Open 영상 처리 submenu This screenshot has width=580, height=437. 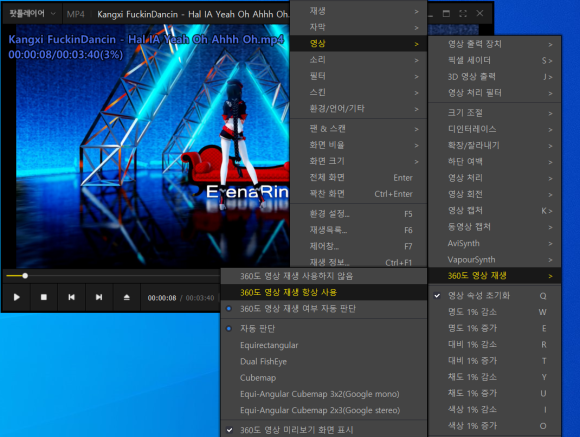click(495, 178)
